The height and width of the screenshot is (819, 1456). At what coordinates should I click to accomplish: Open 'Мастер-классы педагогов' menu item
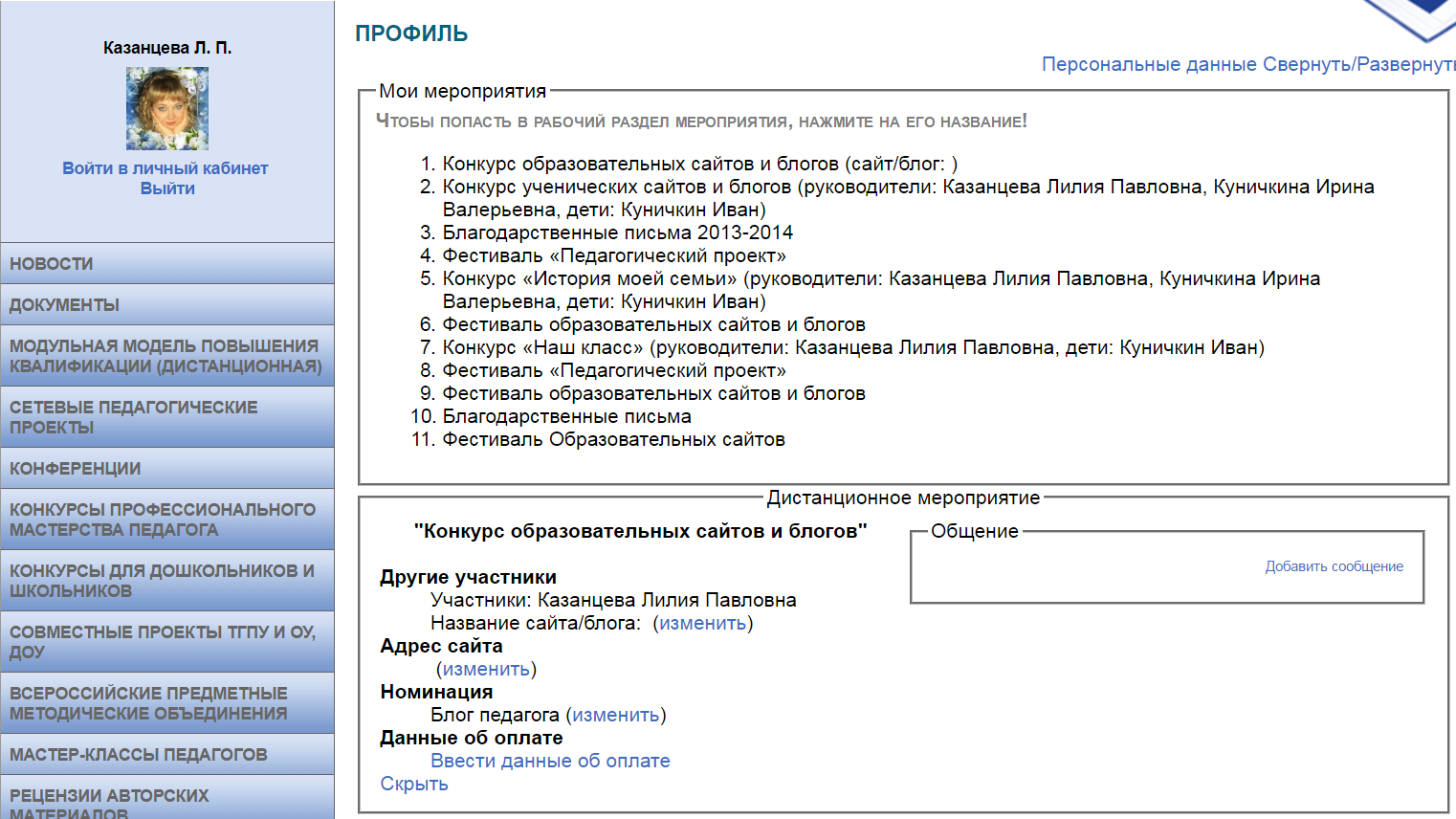167,754
